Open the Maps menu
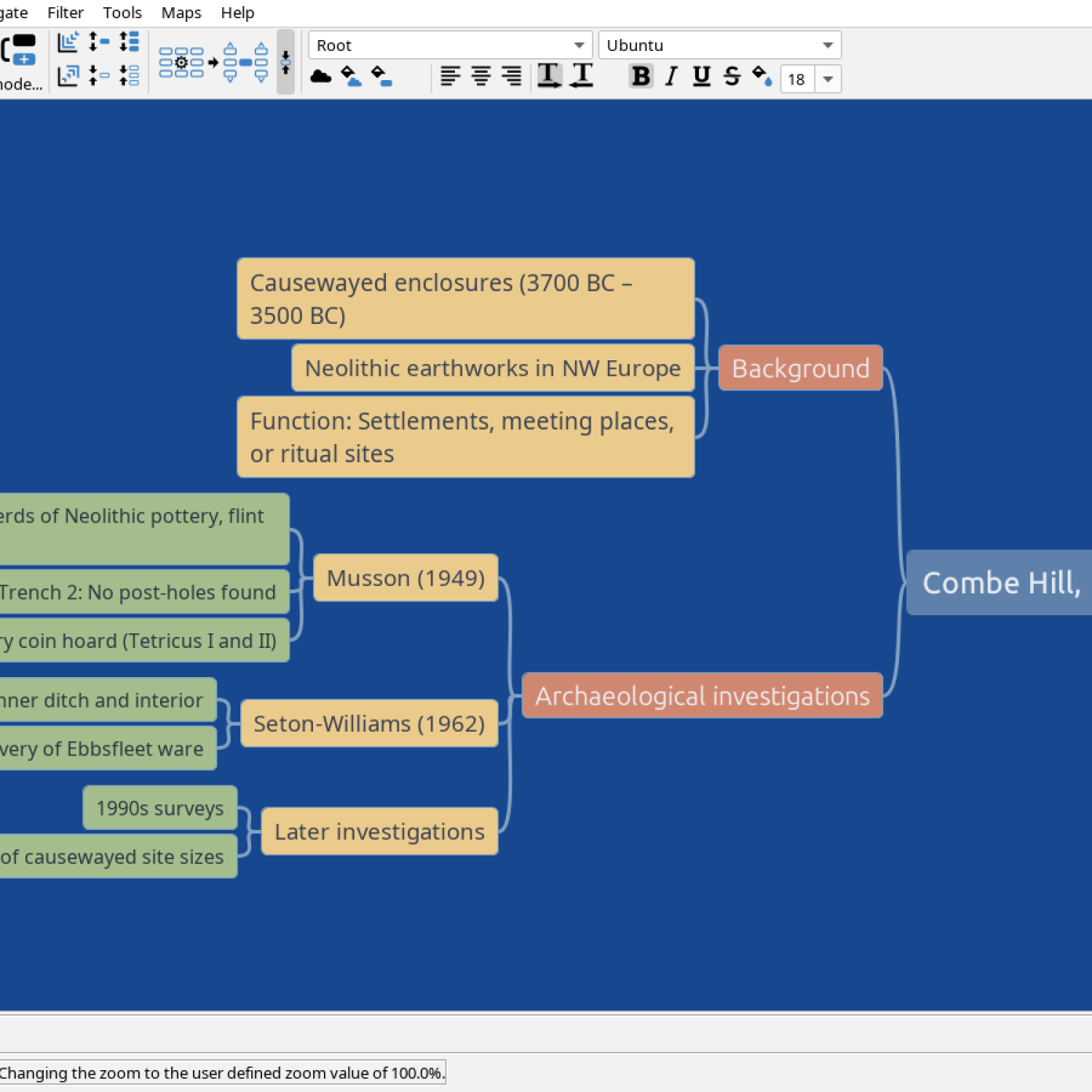The width and height of the screenshot is (1092, 1092). (x=181, y=12)
